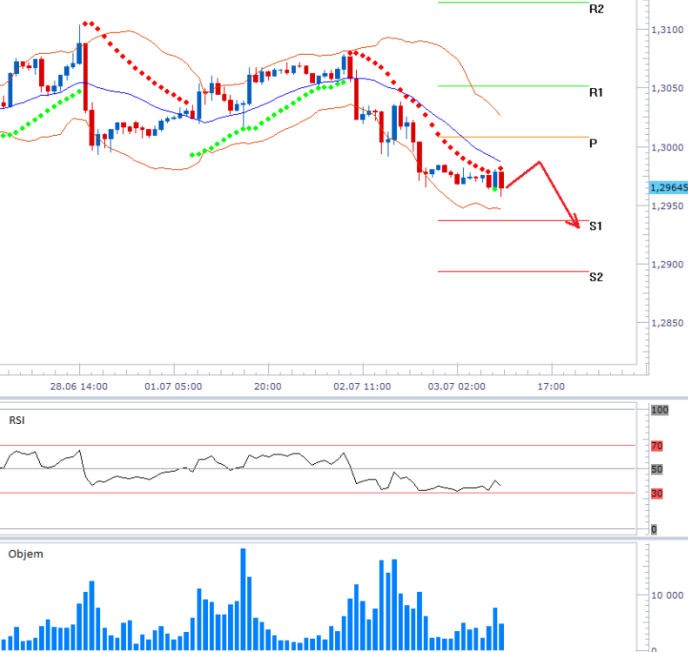Viewport: 688px width, 652px height.
Task: Click the 1,3100 price axis label
Action: [667, 30]
